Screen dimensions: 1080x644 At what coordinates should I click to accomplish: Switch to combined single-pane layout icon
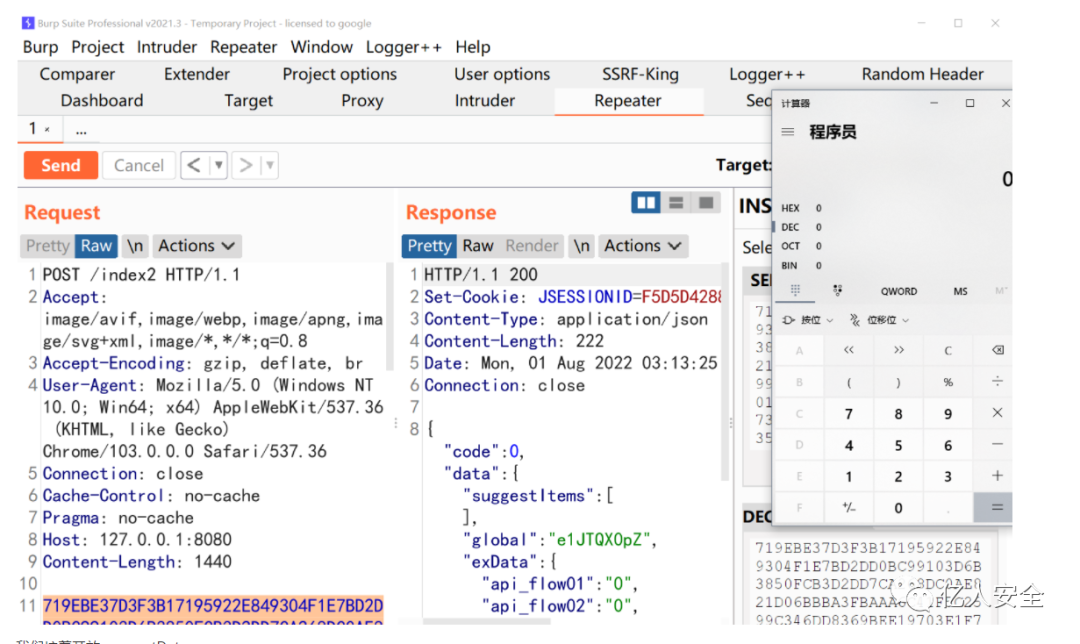click(706, 202)
